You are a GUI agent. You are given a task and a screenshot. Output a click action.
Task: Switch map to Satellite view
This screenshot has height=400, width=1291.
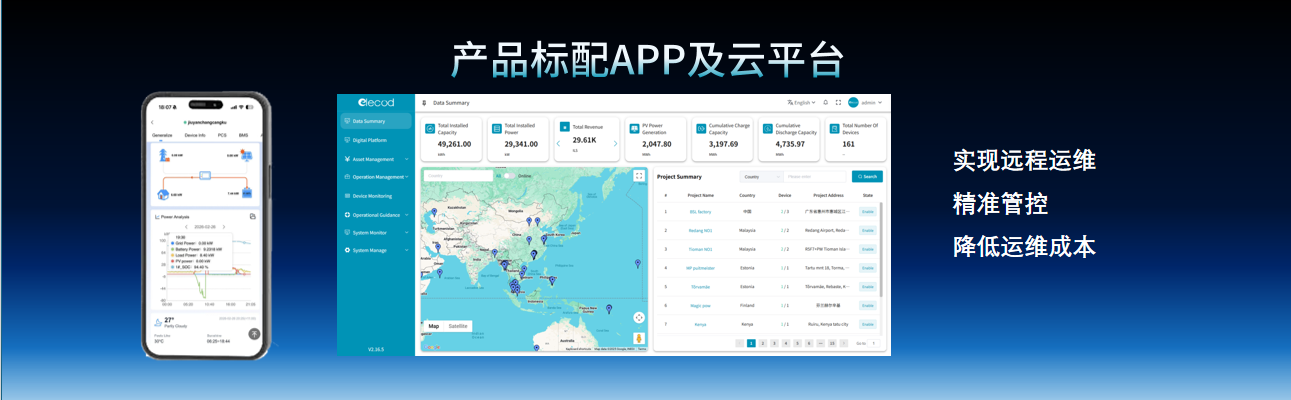[458, 326]
